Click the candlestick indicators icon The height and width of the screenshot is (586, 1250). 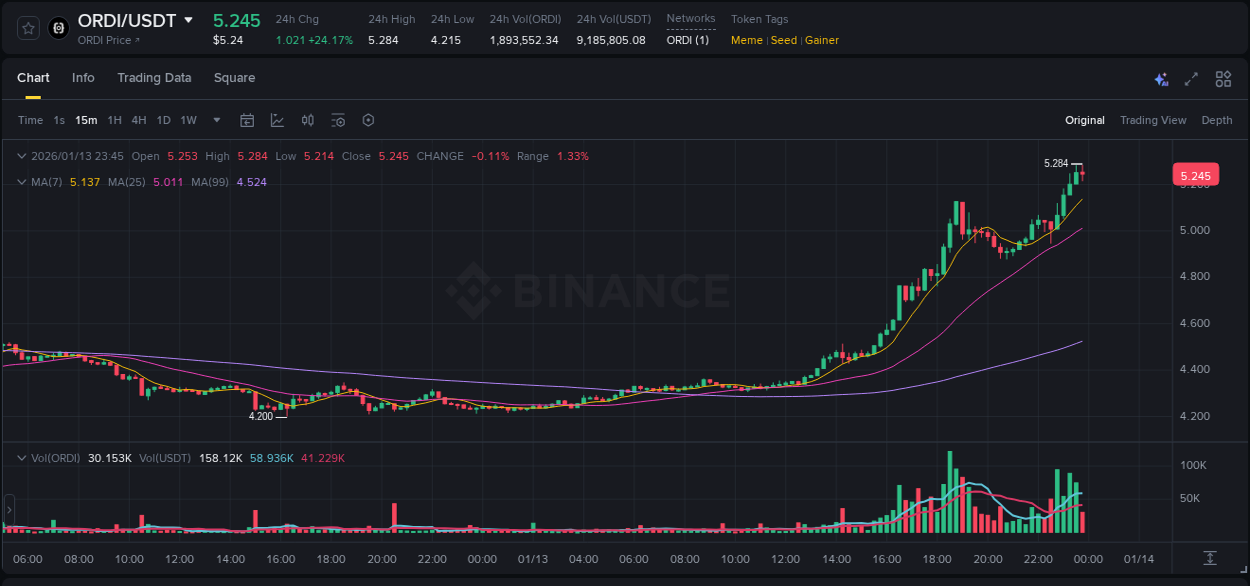(x=308, y=119)
